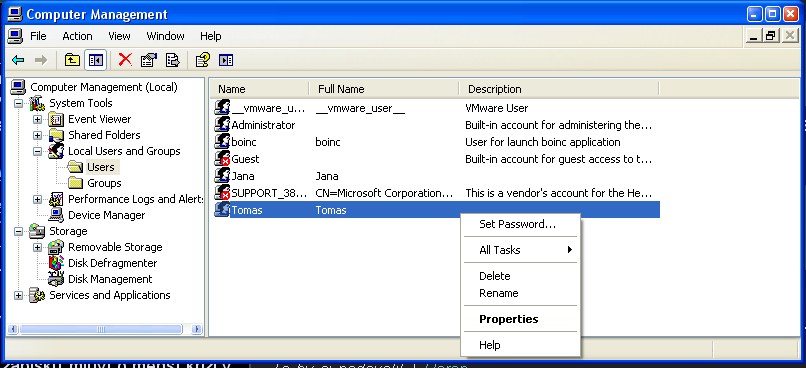
Task: Expand Performance Logs and Alerts node
Action: [38, 199]
